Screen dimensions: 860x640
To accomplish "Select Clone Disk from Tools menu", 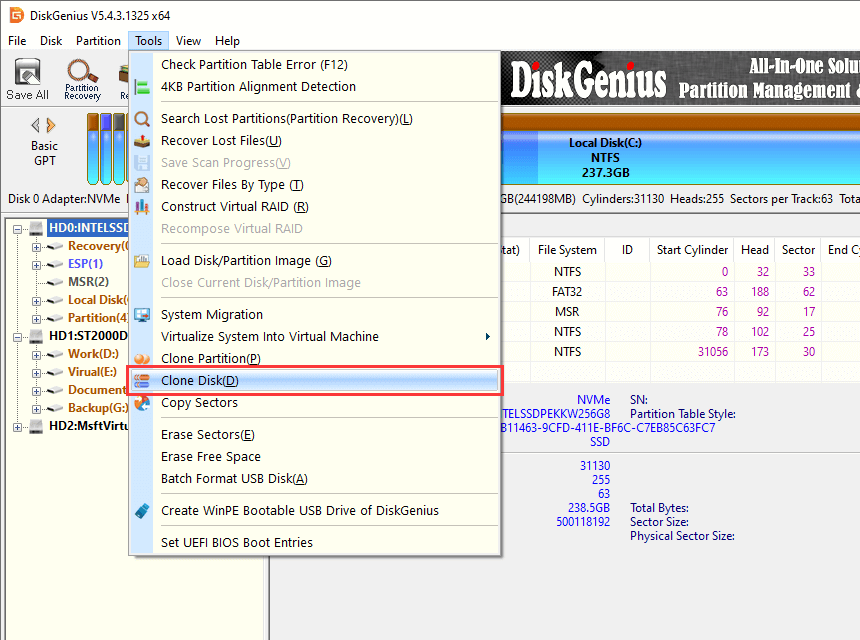I will [x=200, y=381].
